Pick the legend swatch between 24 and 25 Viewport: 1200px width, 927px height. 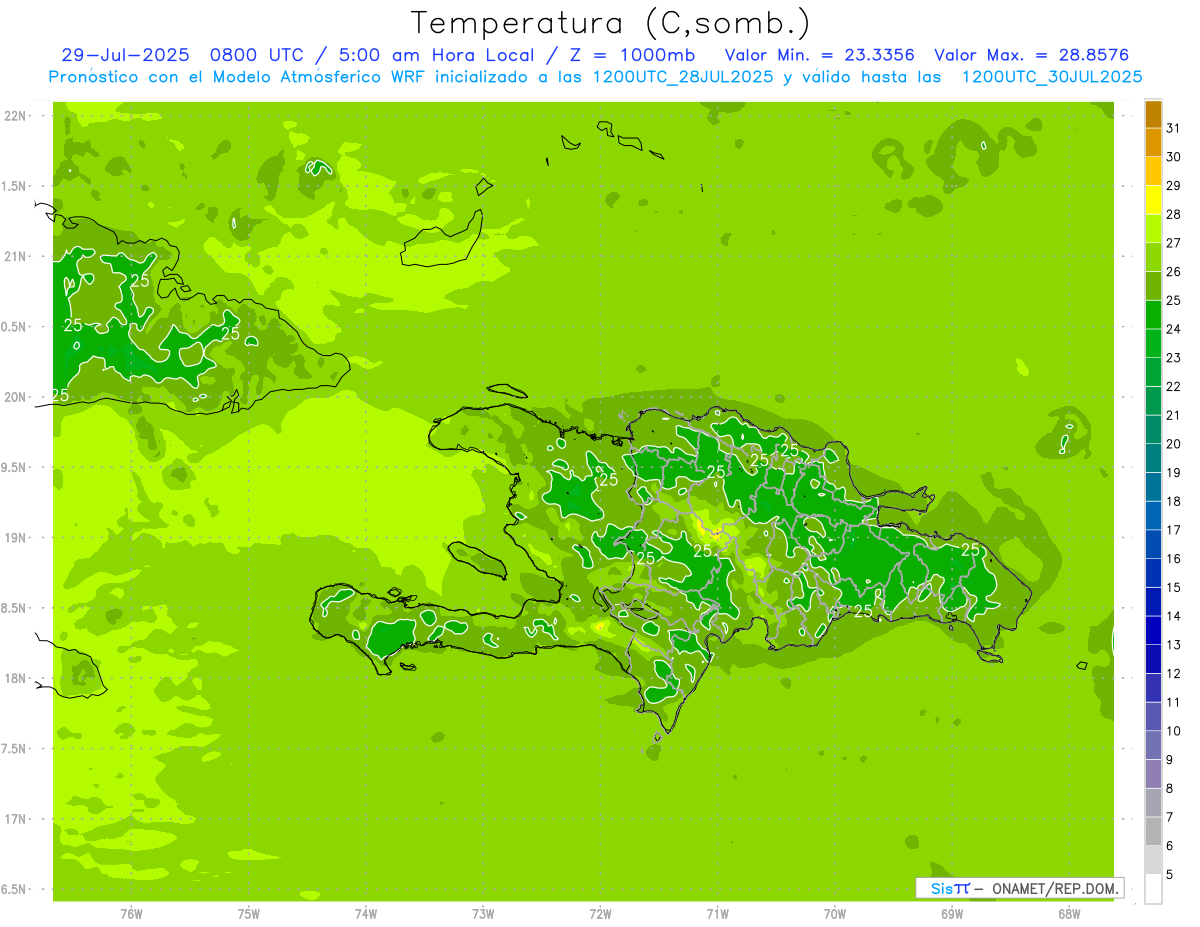1153,315
